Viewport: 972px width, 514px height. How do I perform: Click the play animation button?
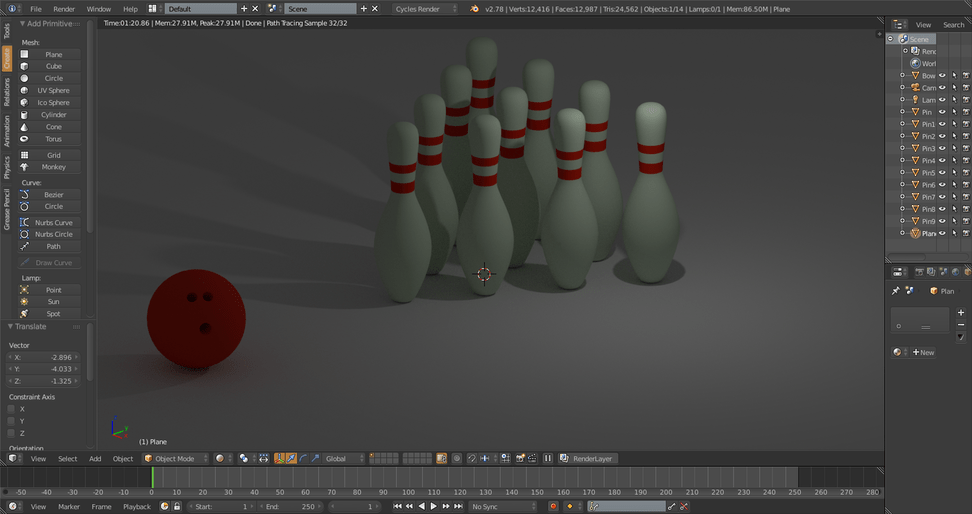click(433, 507)
